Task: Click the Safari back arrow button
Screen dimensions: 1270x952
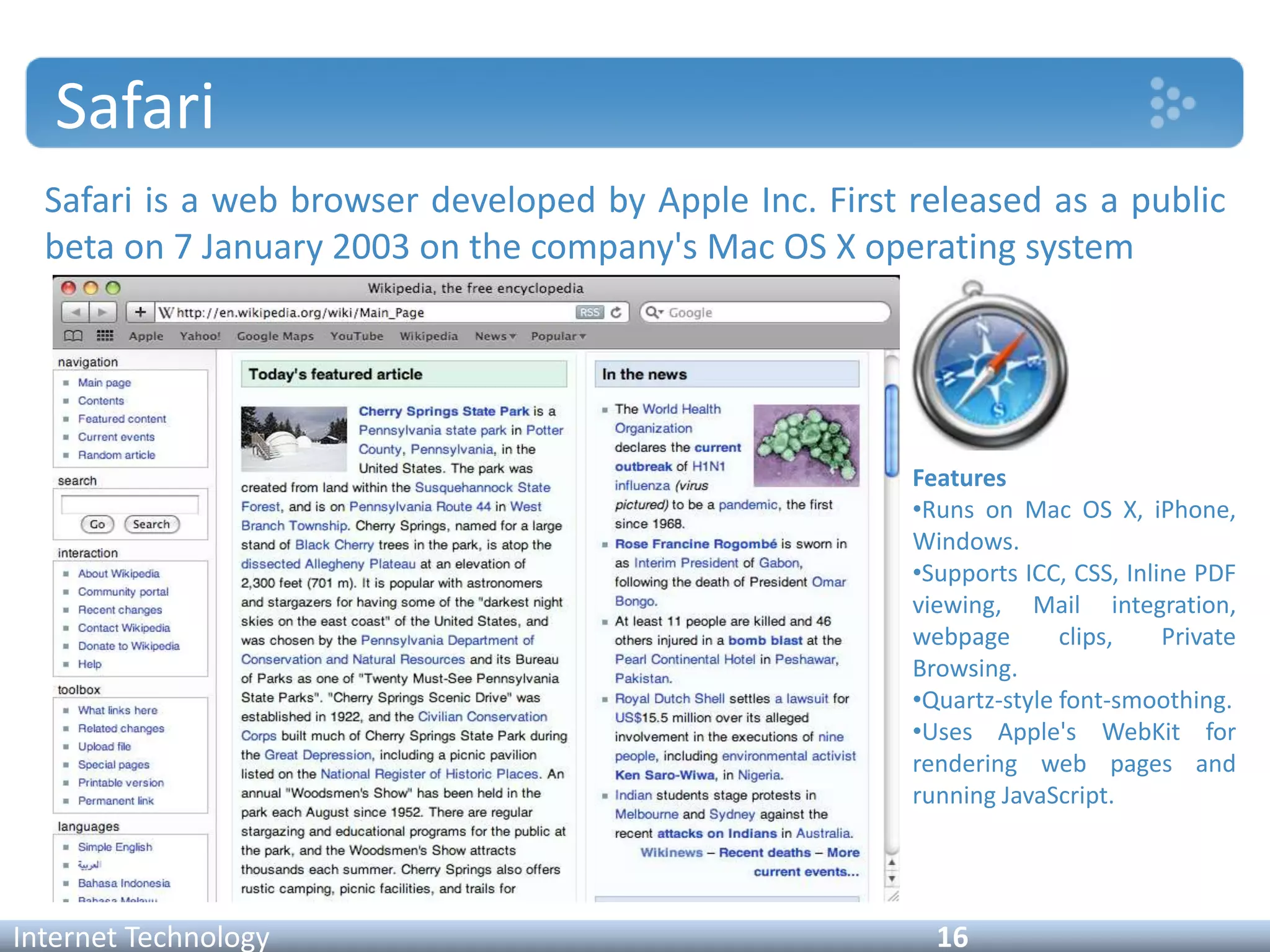Action: [75, 312]
